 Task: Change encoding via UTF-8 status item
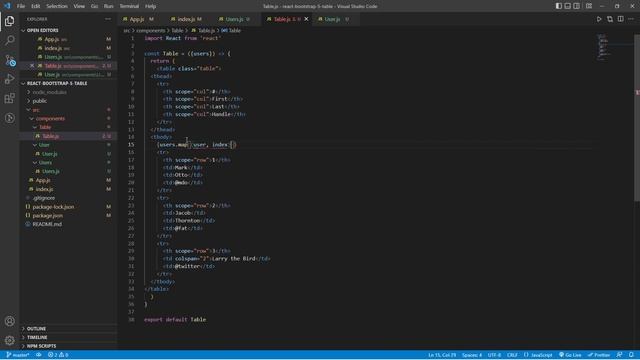point(494,355)
